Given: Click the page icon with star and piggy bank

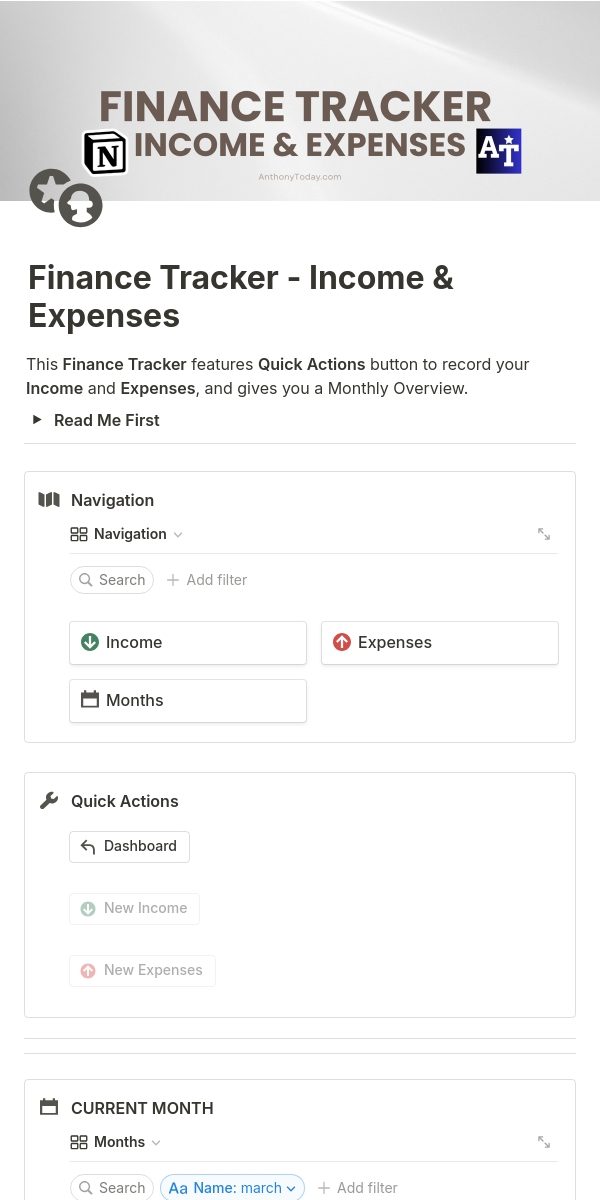Looking at the screenshot, I should pyautogui.click(x=66, y=197).
